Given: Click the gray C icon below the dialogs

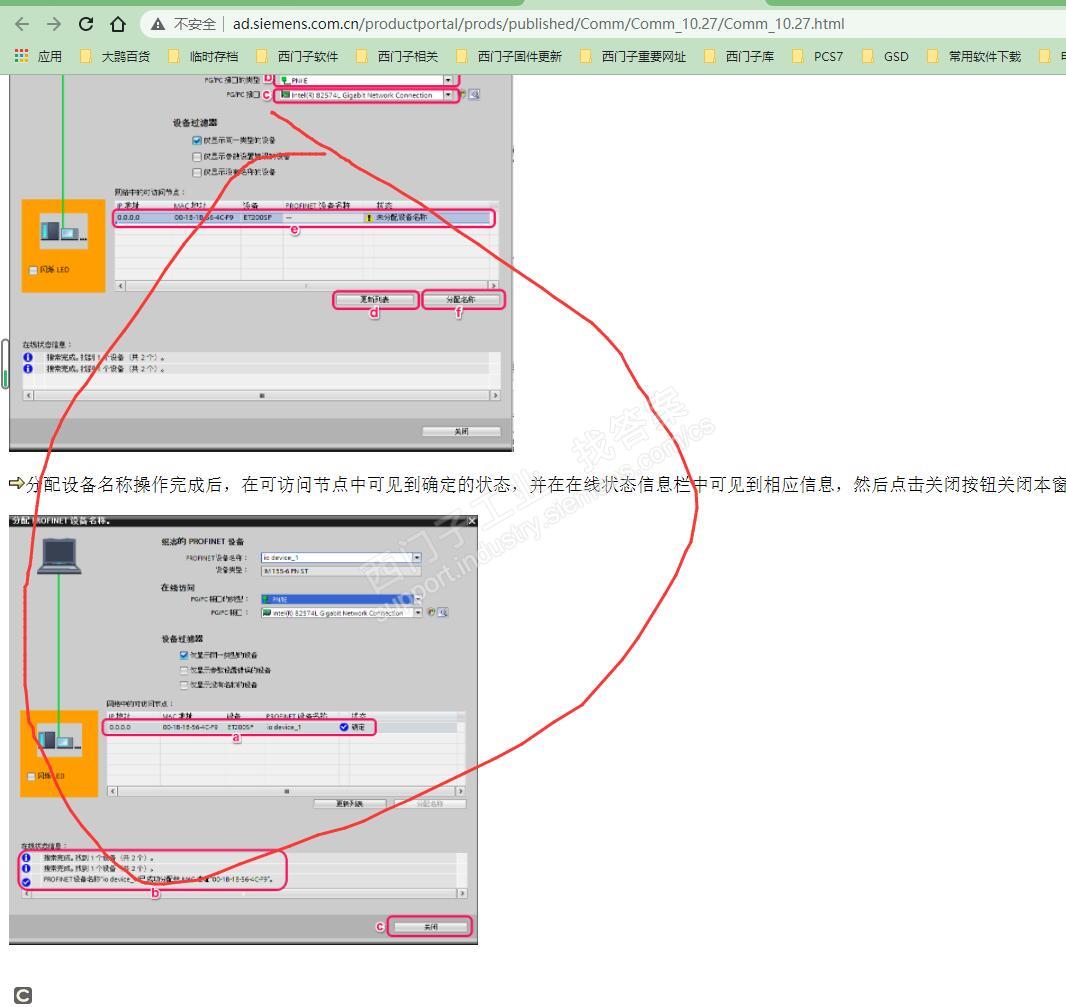Looking at the screenshot, I should coord(22,995).
